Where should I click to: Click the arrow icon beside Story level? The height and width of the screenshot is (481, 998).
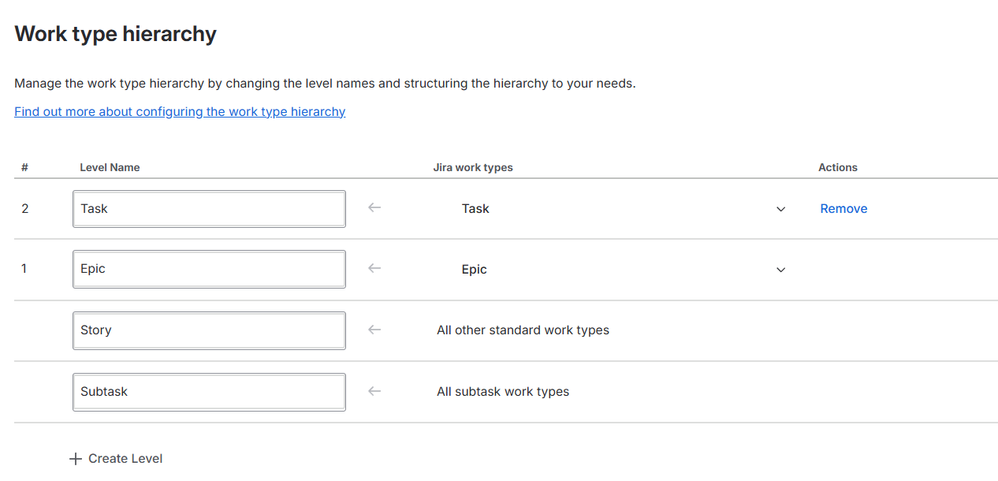(x=375, y=330)
